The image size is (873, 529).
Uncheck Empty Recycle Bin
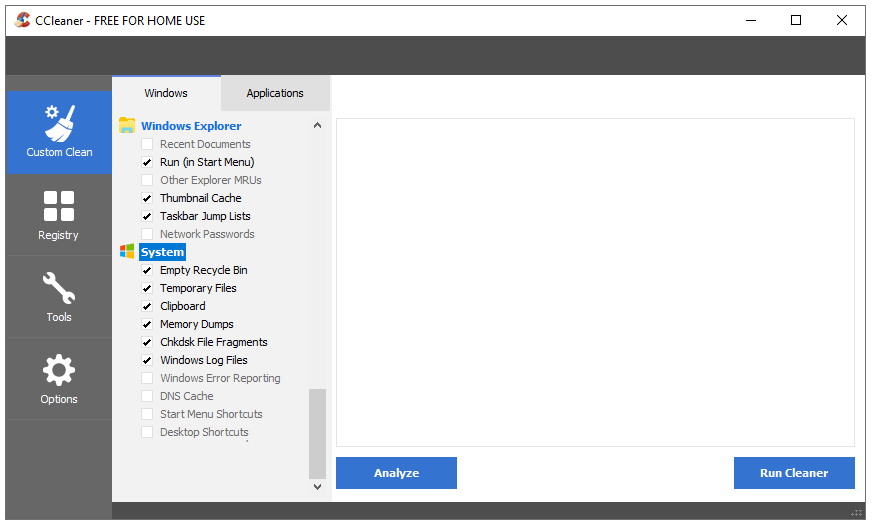147,270
